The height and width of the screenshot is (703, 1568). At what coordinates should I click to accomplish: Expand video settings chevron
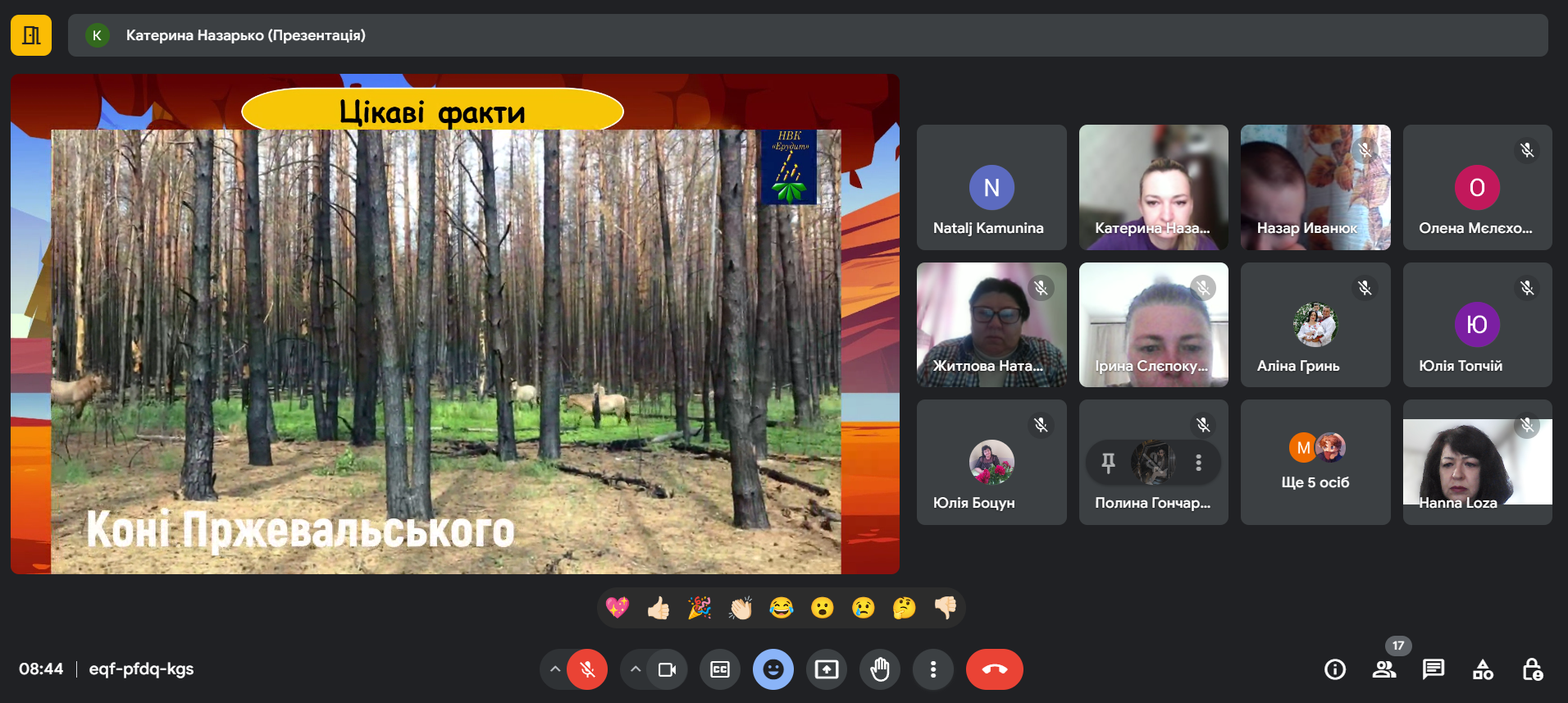coord(636,669)
